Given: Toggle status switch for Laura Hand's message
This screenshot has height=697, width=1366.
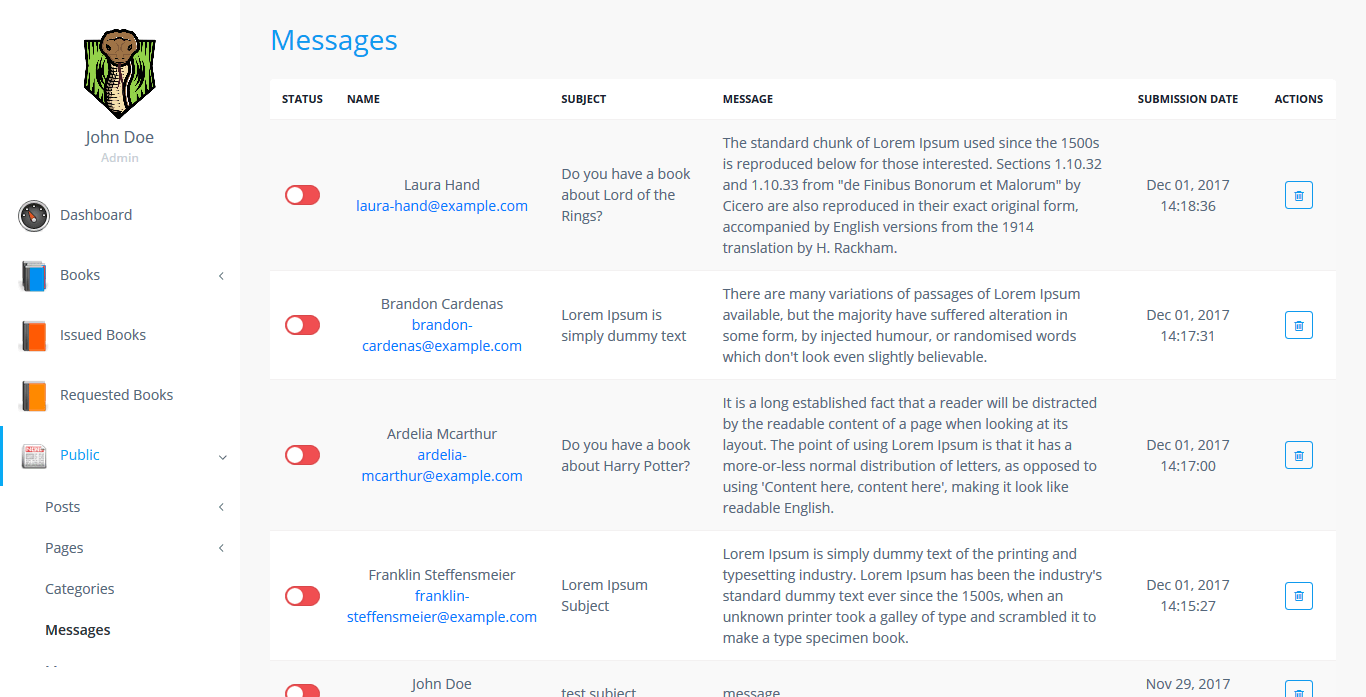Looking at the screenshot, I should [302, 195].
